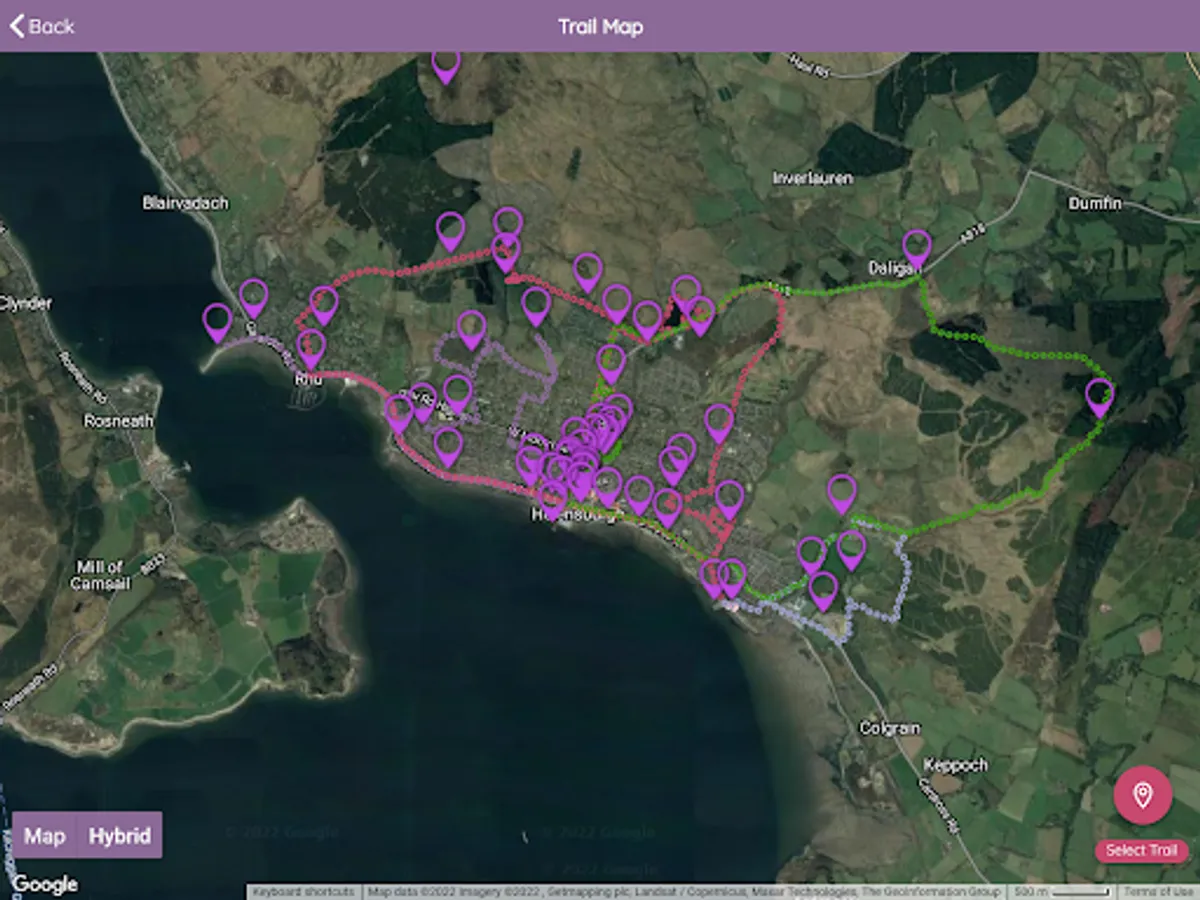Tap the round Select Trail pin icon
This screenshot has width=1200, height=900.
(1142, 796)
